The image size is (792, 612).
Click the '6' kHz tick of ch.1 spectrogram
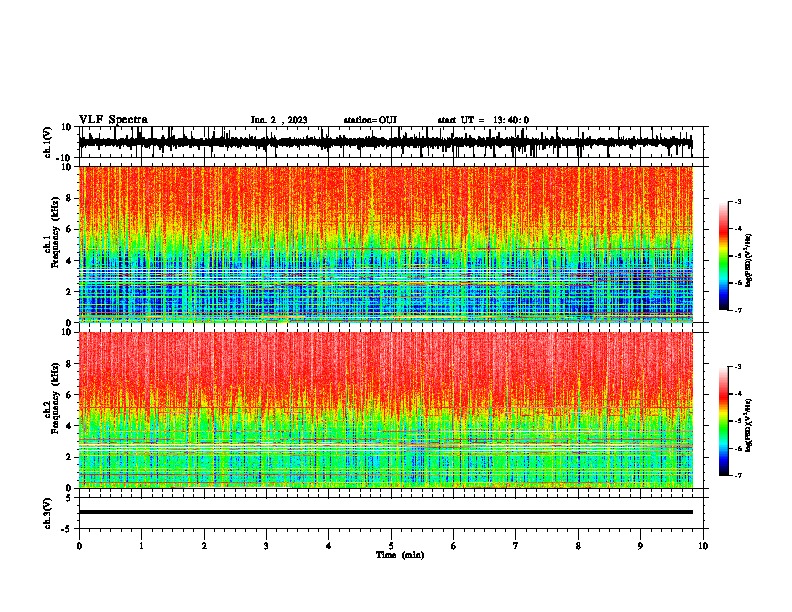click(x=70, y=230)
